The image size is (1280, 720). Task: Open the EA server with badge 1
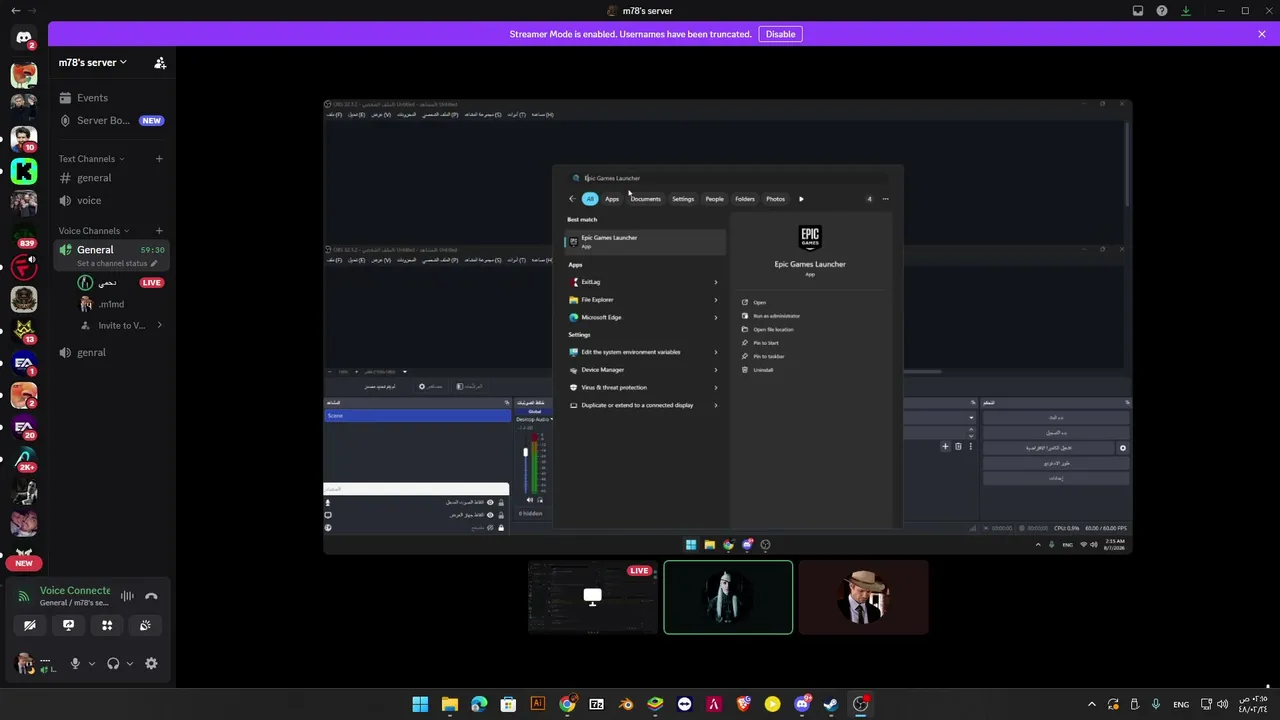click(x=24, y=363)
